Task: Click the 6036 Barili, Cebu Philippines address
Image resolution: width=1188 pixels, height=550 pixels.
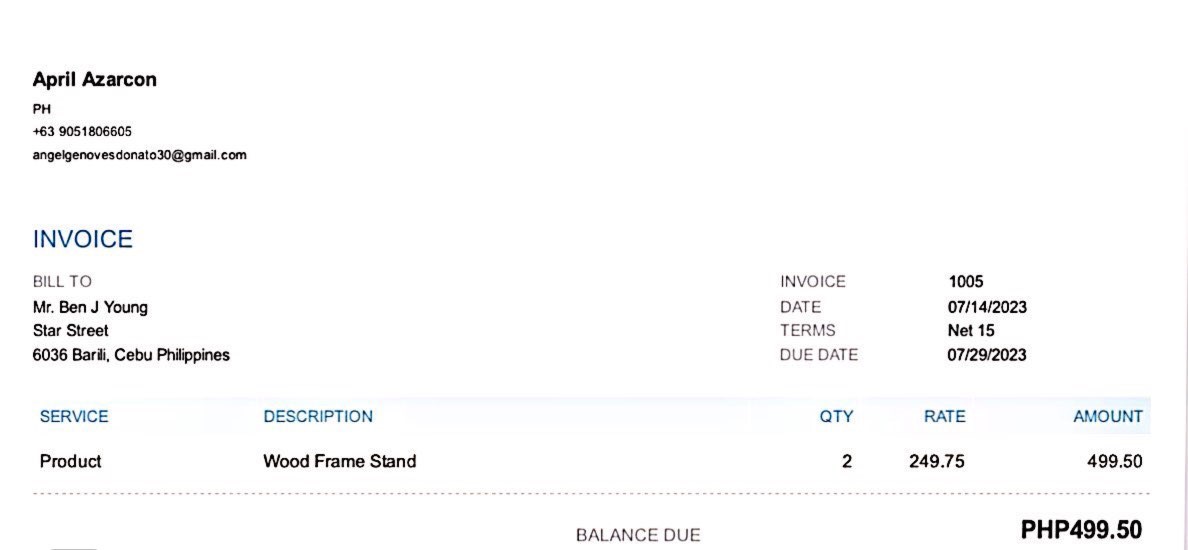Action: [131, 355]
